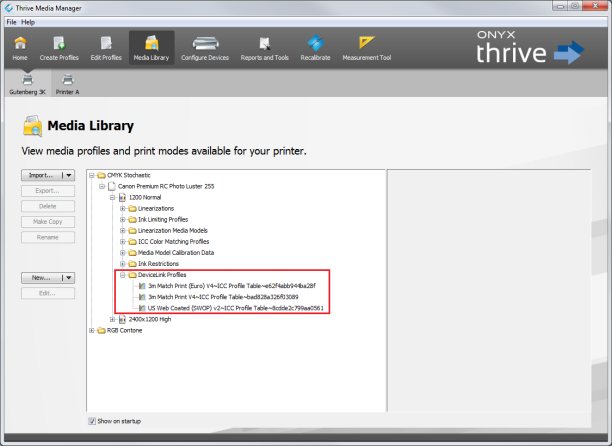
Task: Click the Rename button
Action: (48, 237)
